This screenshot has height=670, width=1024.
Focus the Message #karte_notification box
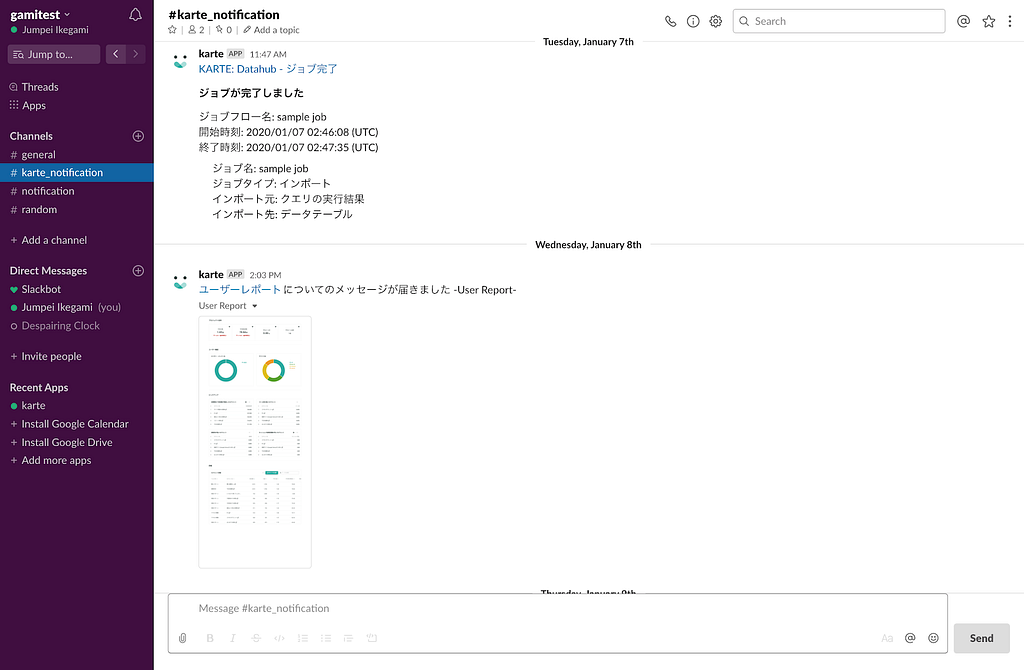[558, 608]
